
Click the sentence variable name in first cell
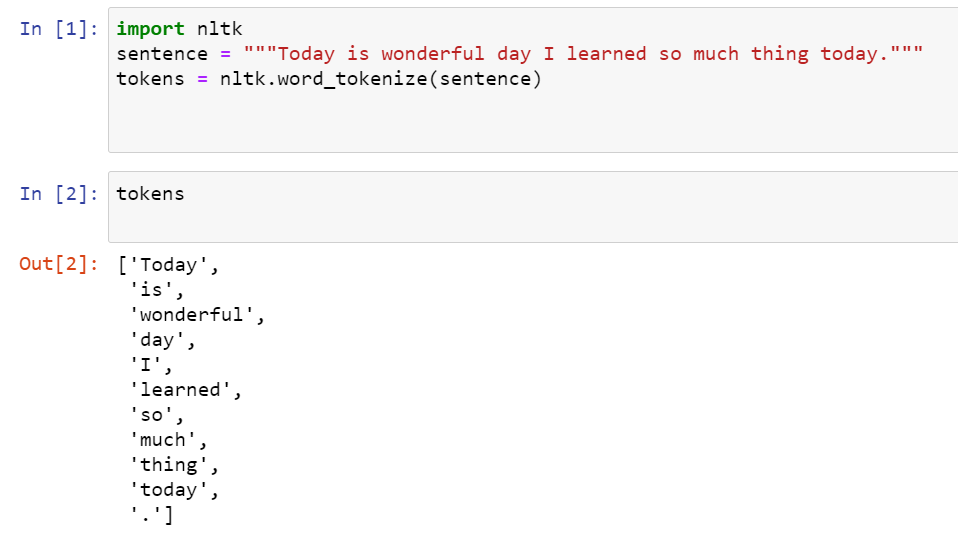click(162, 54)
